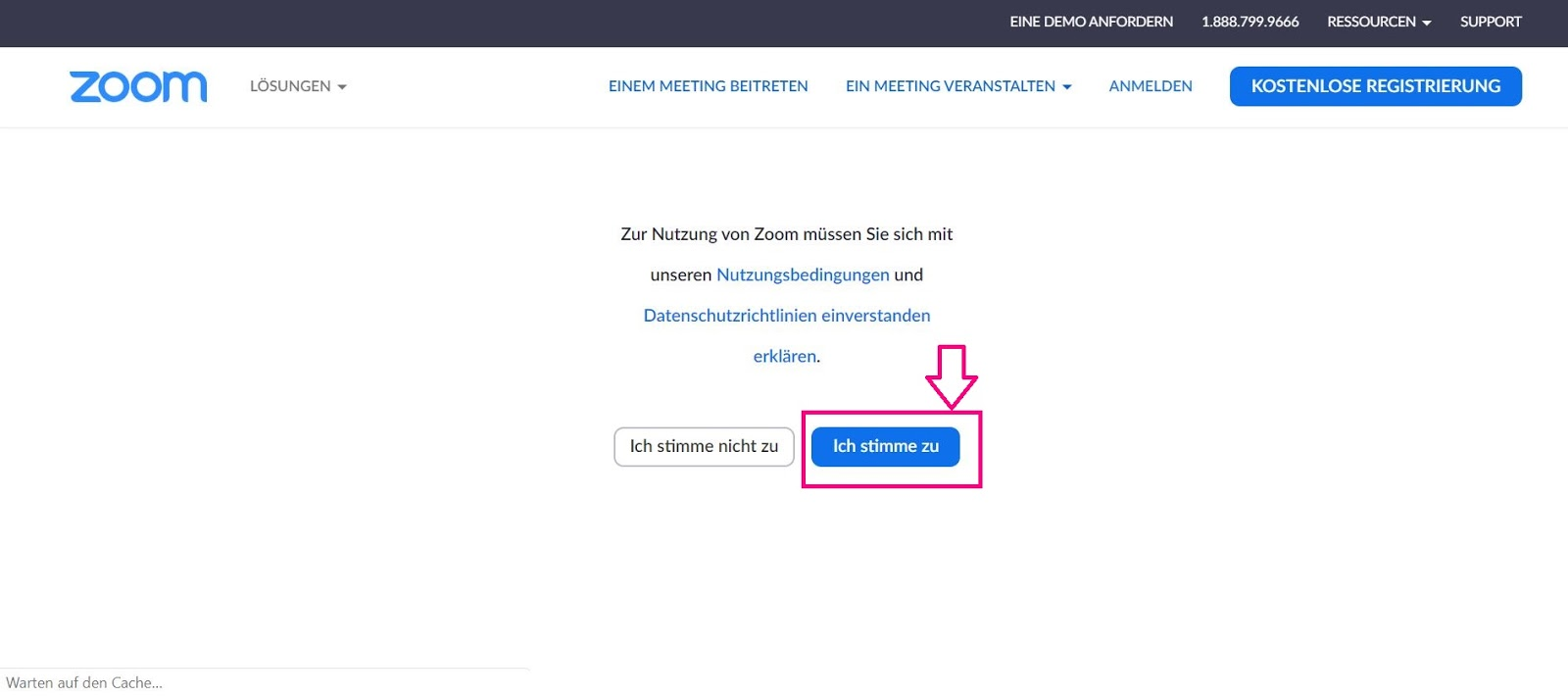The image size is (1568, 697).
Task: Click the 'Ich stimme zu' button
Action: point(886,446)
